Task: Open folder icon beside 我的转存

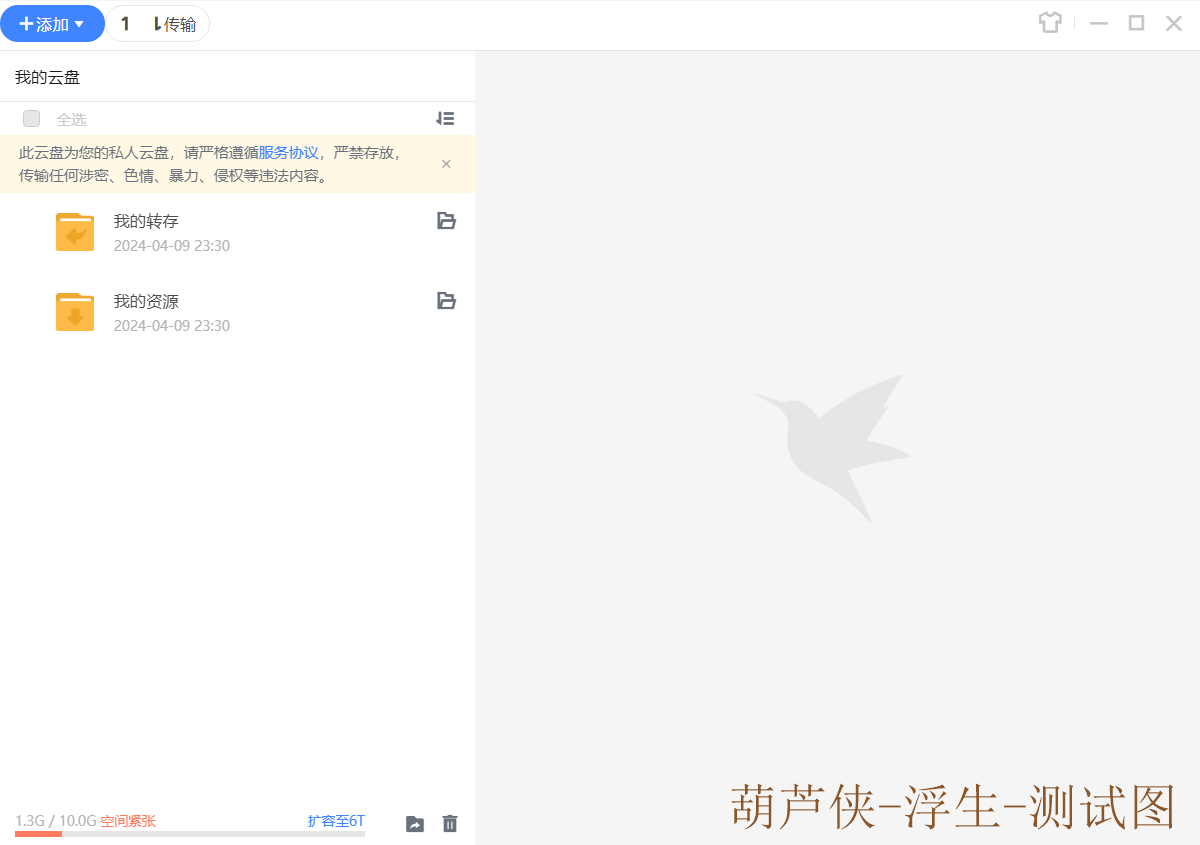Action: pyautogui.click(x=446, y=221)
